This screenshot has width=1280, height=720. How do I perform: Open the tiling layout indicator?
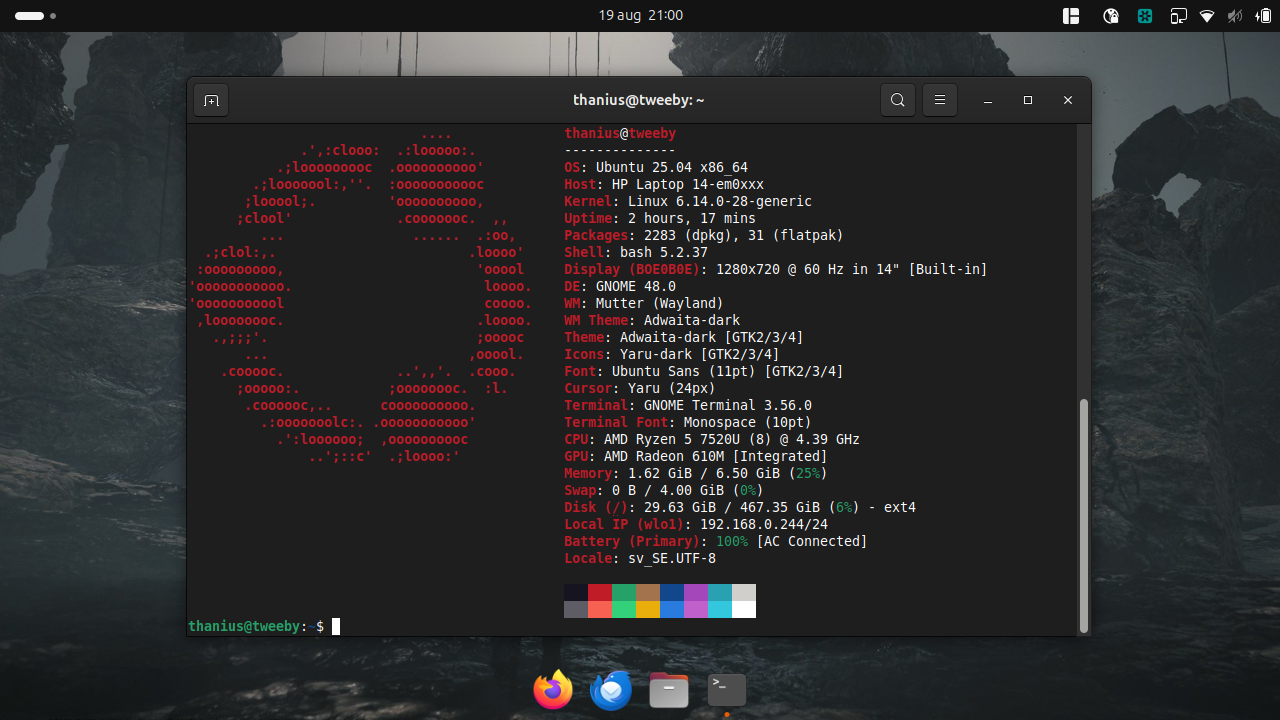pos(1071,16)
